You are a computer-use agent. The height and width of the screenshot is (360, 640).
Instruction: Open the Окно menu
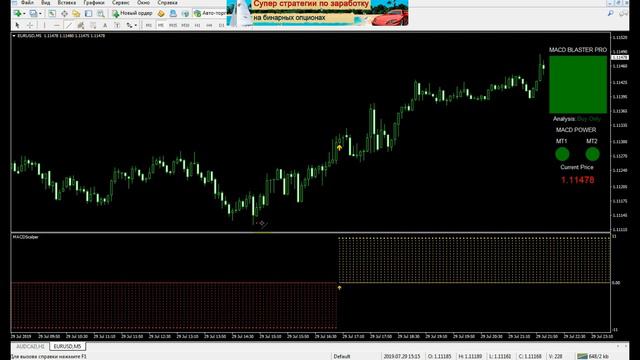[x=143, y=2]
